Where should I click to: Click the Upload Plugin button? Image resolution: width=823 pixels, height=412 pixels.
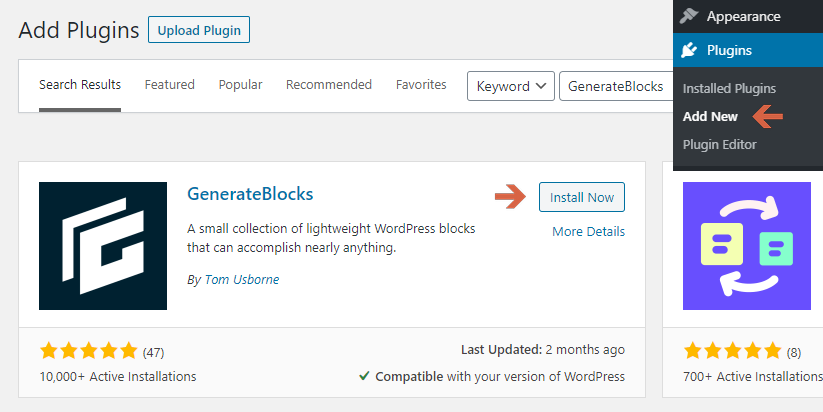[x=199, y=30]
